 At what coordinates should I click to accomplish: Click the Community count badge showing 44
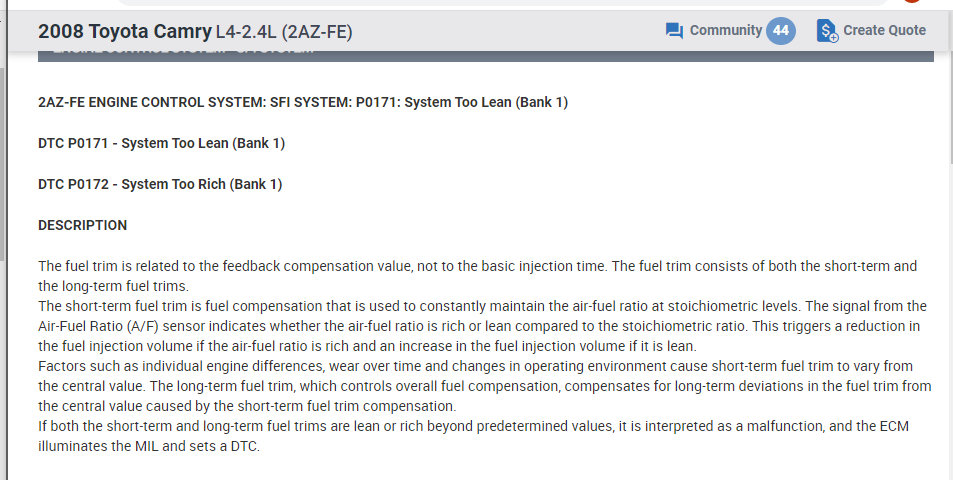(781, 31)
